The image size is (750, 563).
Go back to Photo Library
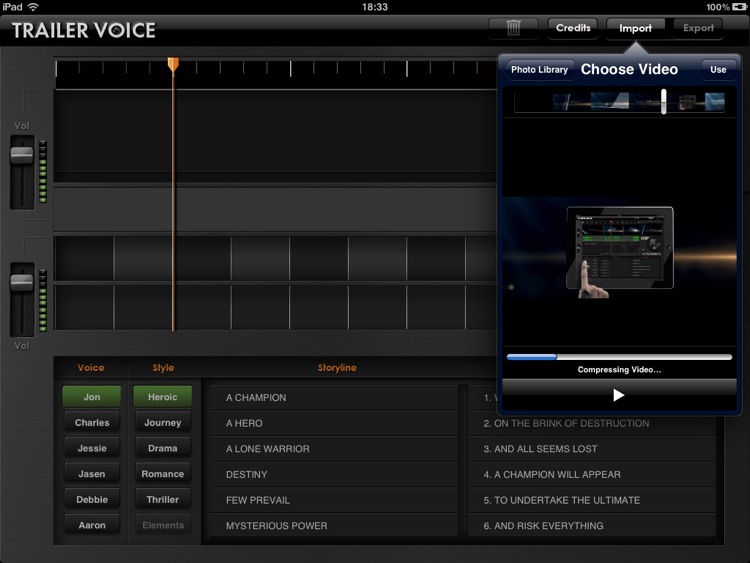(x=538, y=69)
